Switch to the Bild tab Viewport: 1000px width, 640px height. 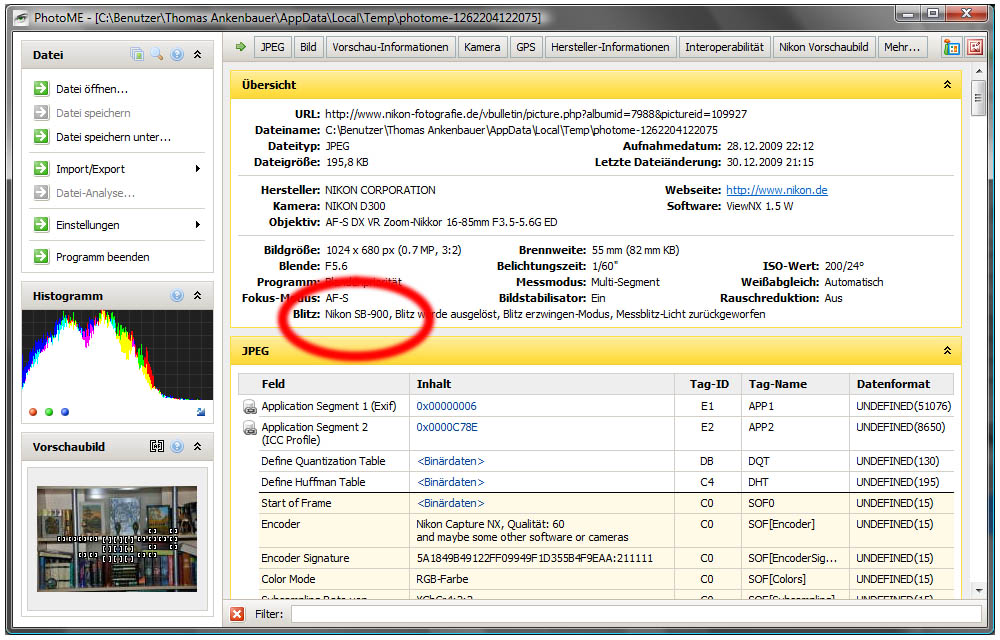click(x=308, y=47)
